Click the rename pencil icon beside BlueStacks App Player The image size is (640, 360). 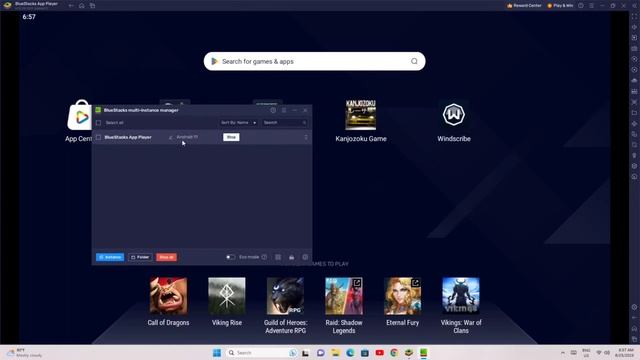coord(171,137)
